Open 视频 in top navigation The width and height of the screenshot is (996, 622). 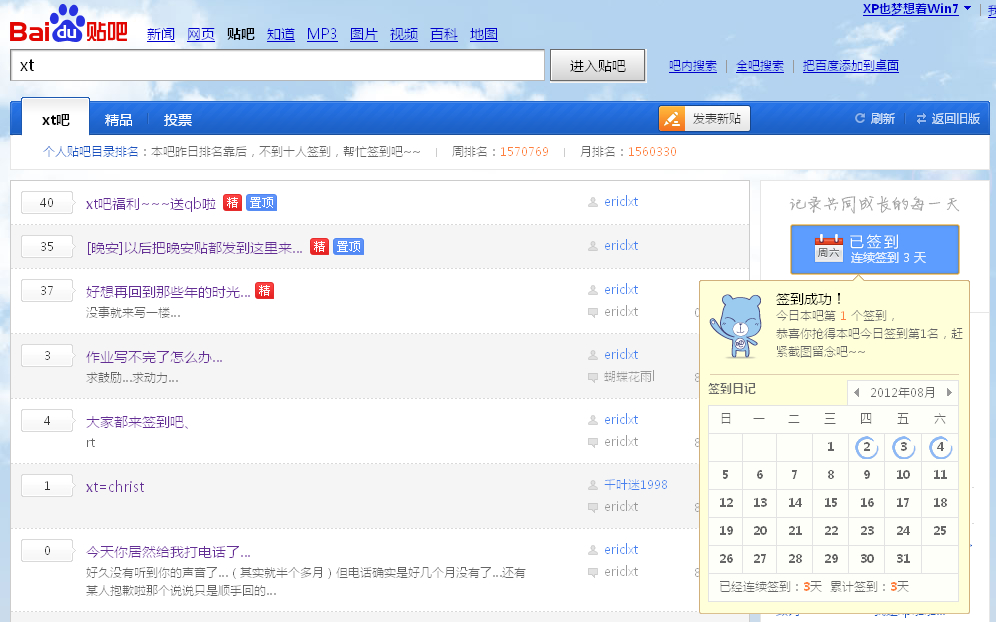404,34
